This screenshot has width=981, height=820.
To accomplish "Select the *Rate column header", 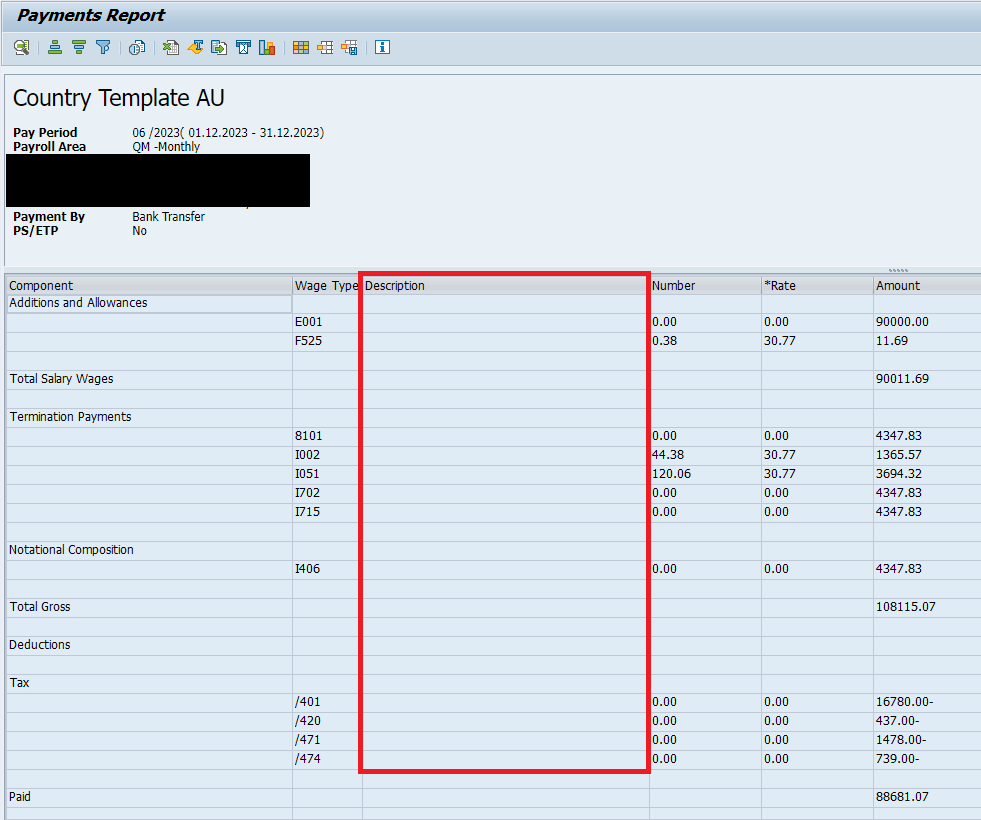I will coord(818,286).
